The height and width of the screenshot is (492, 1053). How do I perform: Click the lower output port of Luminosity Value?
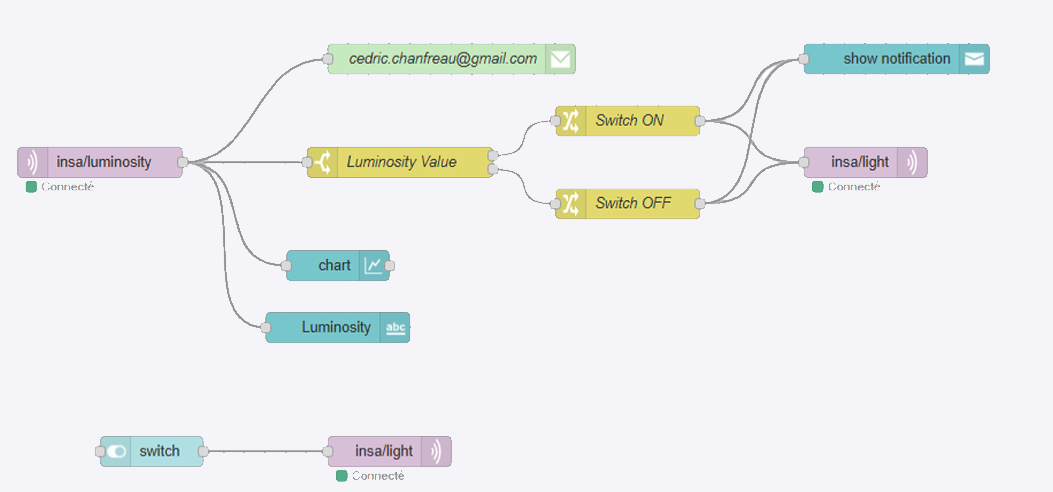(493, 170)
